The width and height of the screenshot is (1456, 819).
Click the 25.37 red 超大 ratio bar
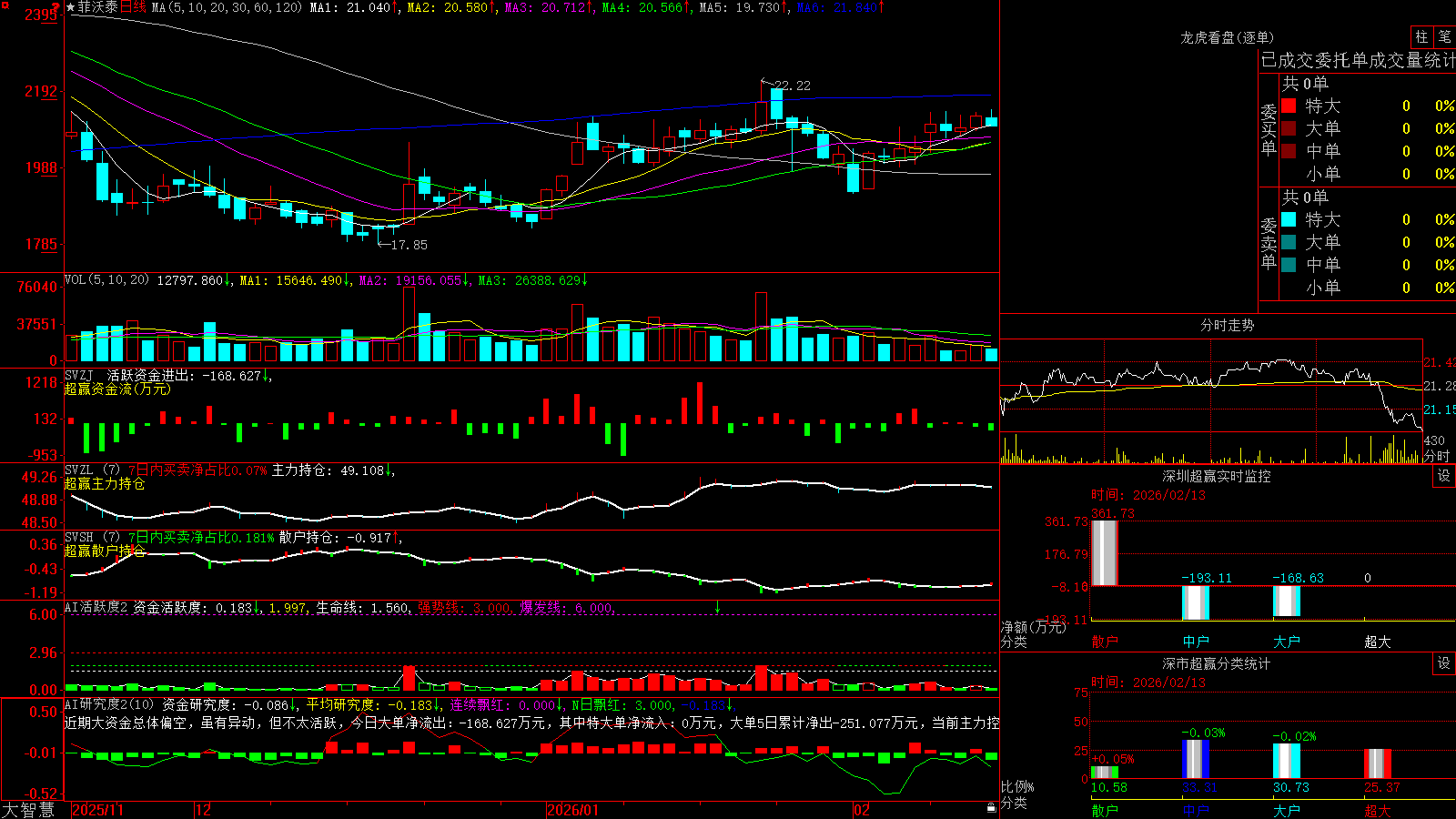click(x=1378, y=763)
